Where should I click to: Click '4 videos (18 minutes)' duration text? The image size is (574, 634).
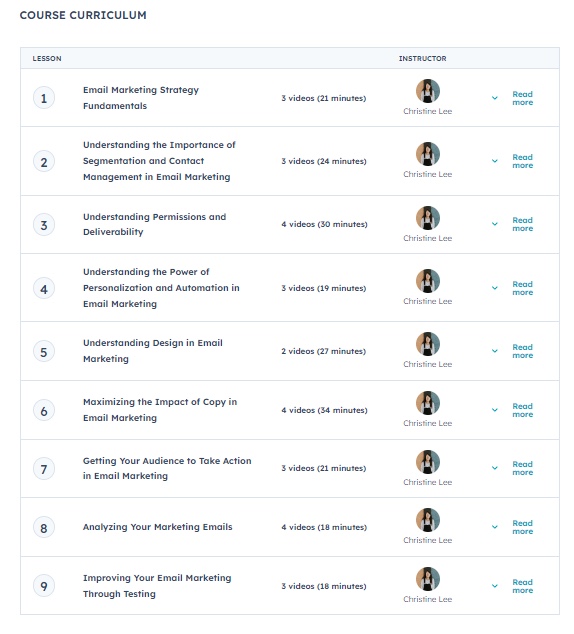click(324, 527)
